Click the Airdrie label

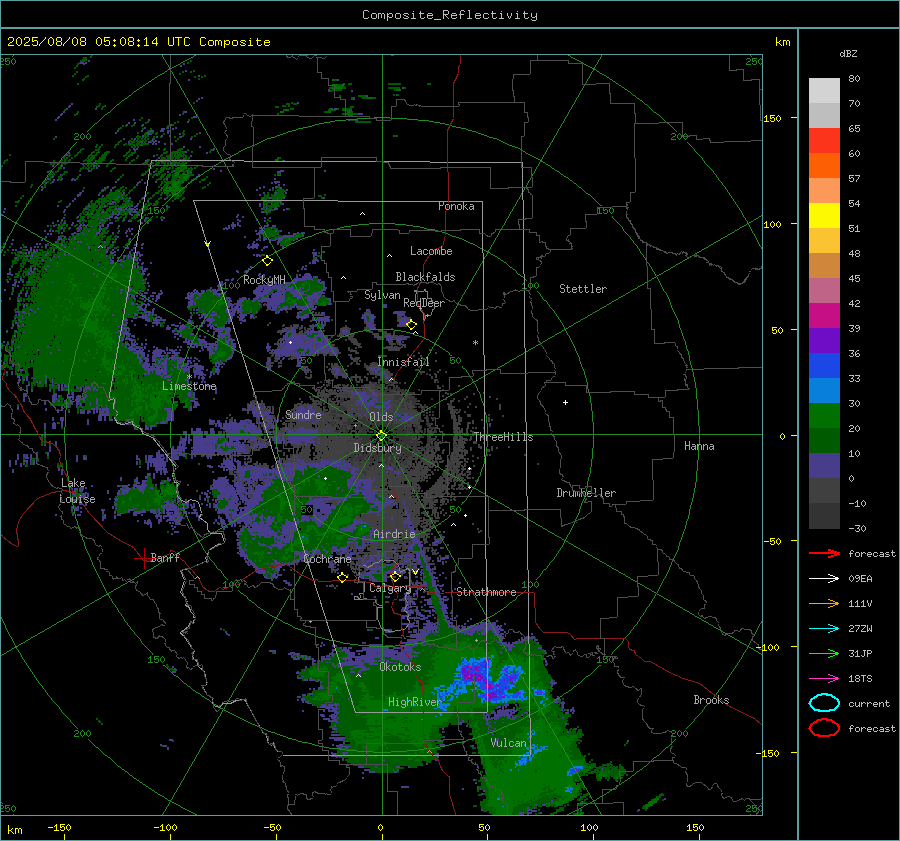tap(394, 534)
